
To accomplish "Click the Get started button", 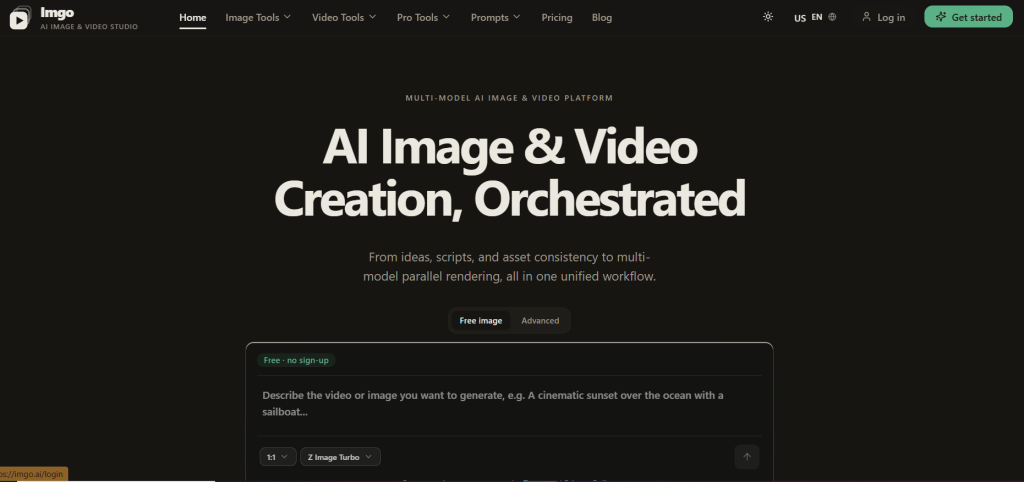I will [x=968, y=17].
